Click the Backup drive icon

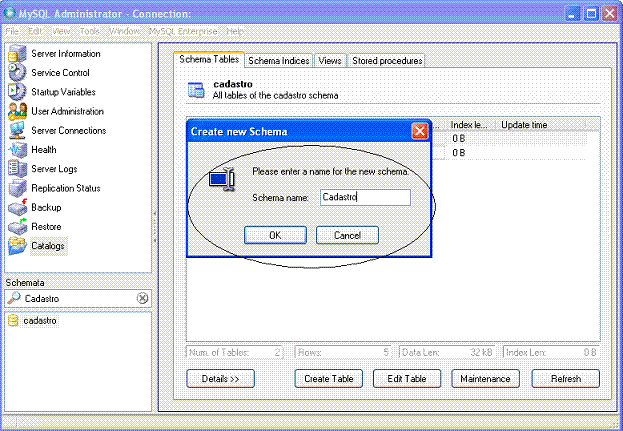[x=17, y=207]
